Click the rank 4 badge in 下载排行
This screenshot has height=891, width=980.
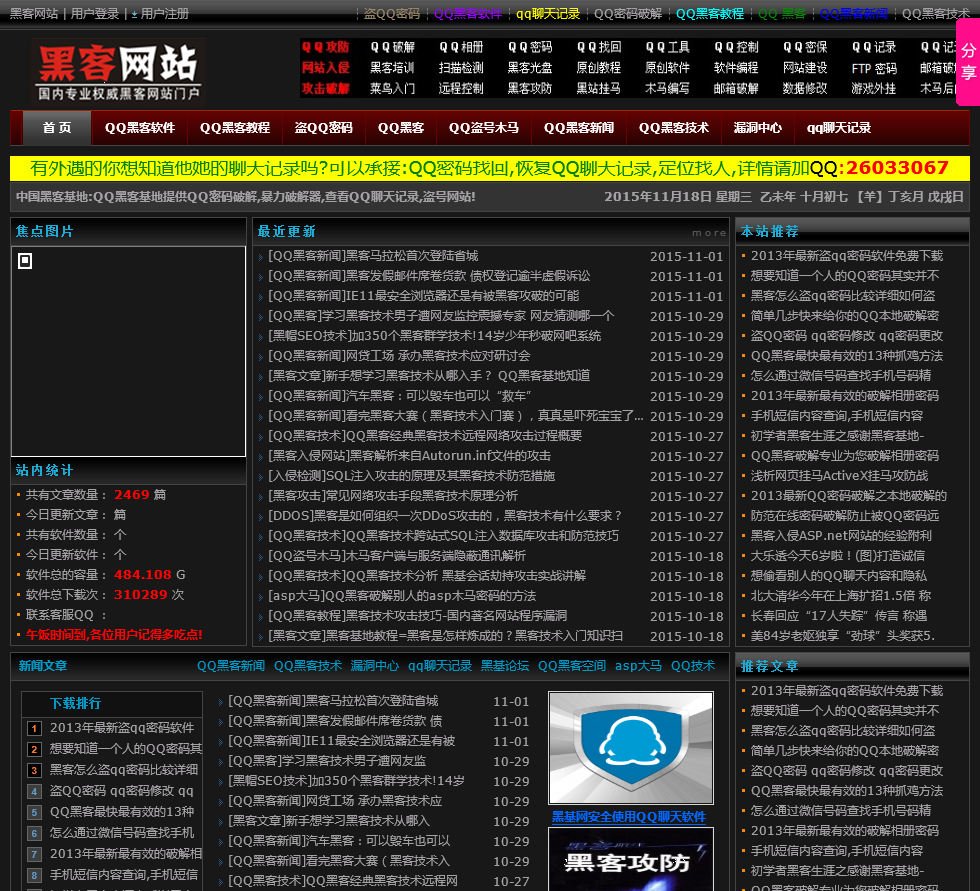click(x=34, y=791)
